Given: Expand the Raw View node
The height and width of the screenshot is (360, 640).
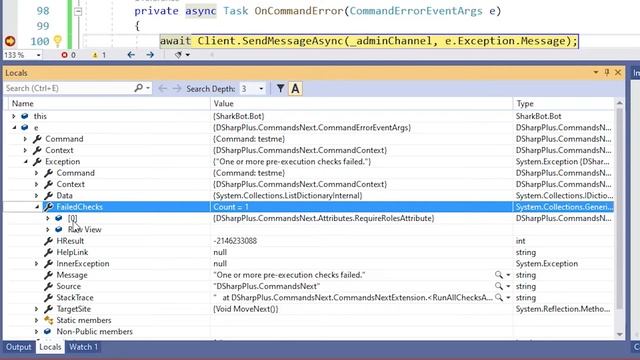Looking at the screenshot, I should click(48, 230).
